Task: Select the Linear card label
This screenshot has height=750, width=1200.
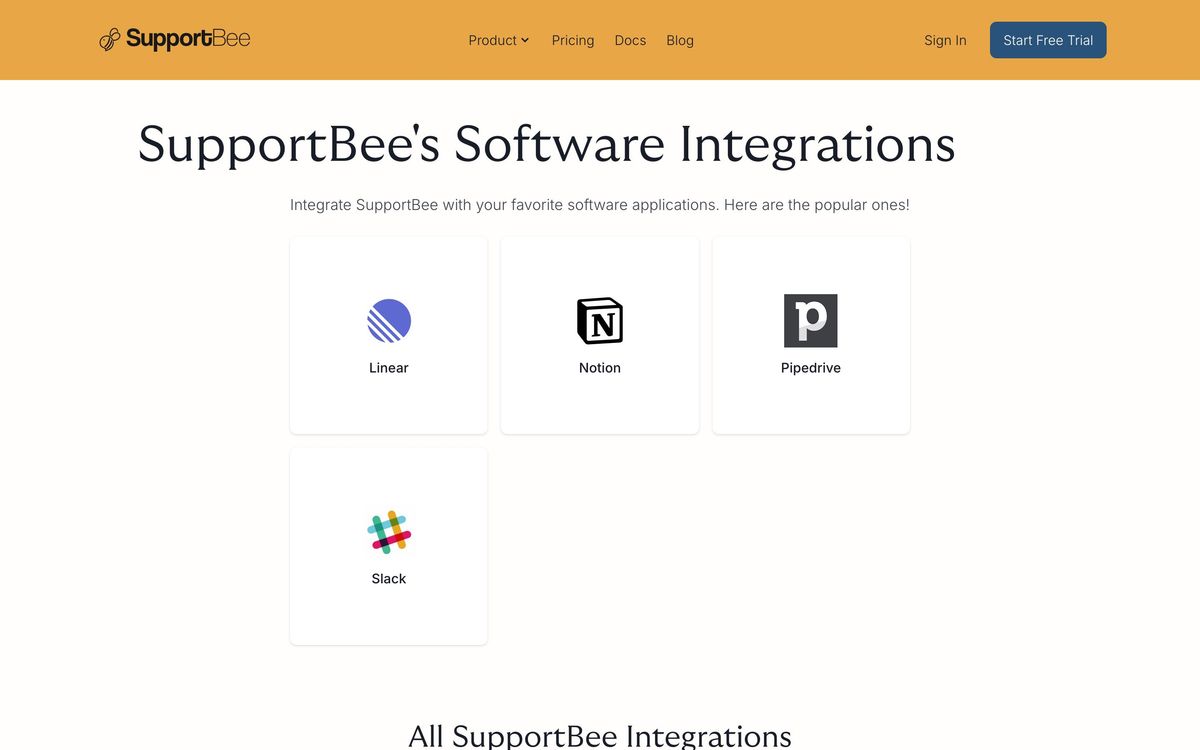Action: 389,368
